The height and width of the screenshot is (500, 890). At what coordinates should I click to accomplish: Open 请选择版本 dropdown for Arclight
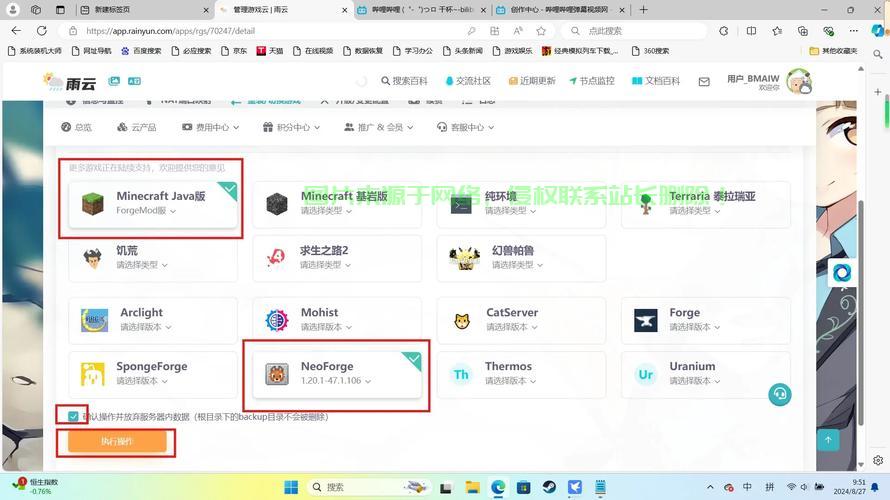(x=146, y=327)
